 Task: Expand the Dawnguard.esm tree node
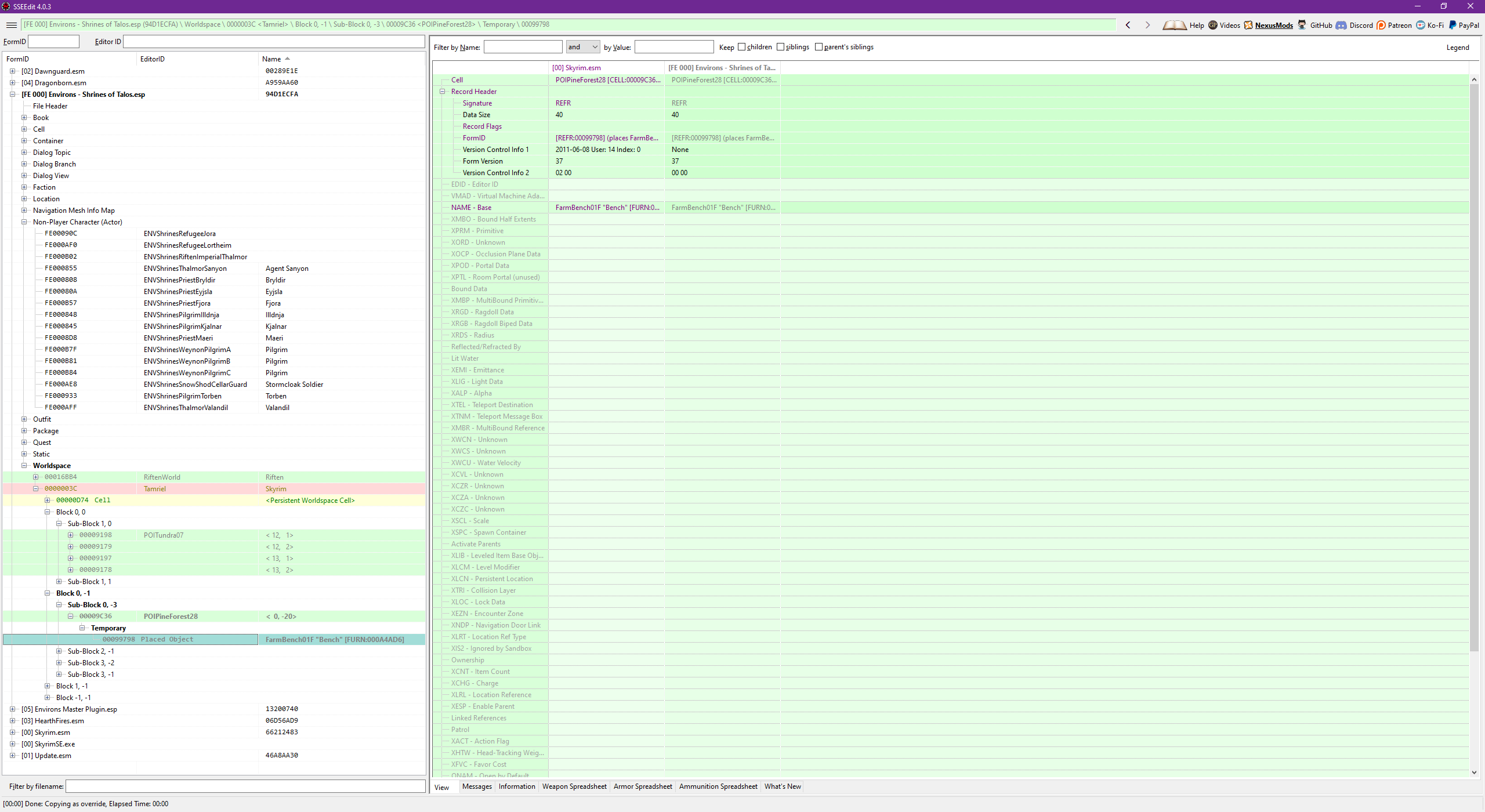pos(12,71)
